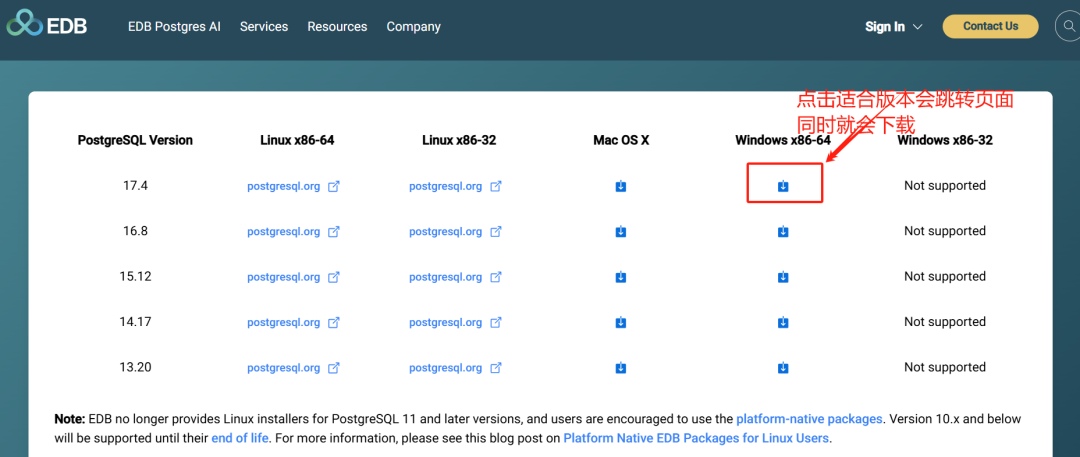Click version number 16.8

tap(135, 232)
